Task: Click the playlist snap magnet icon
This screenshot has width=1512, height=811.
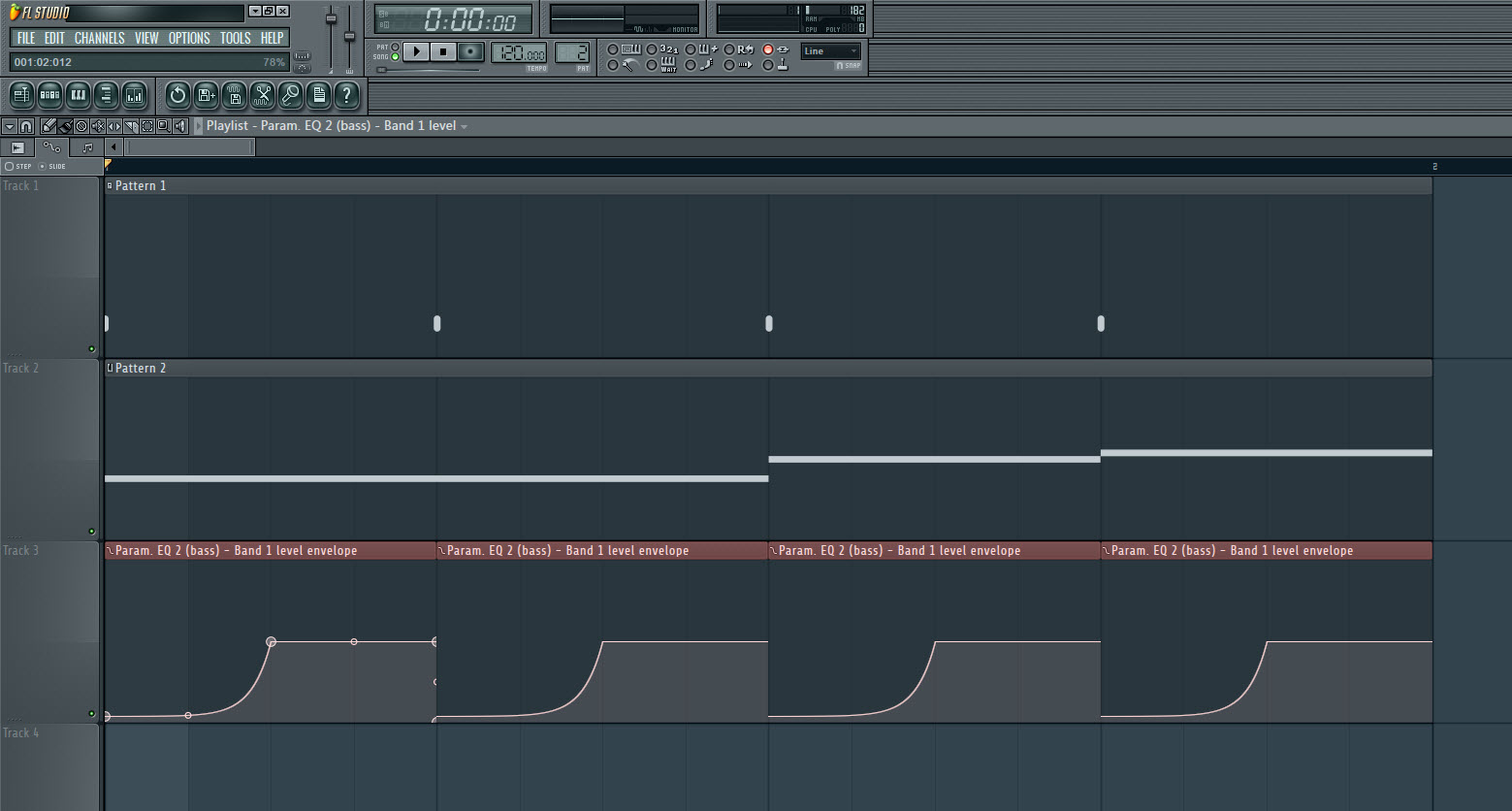Action: pos(26,126)
